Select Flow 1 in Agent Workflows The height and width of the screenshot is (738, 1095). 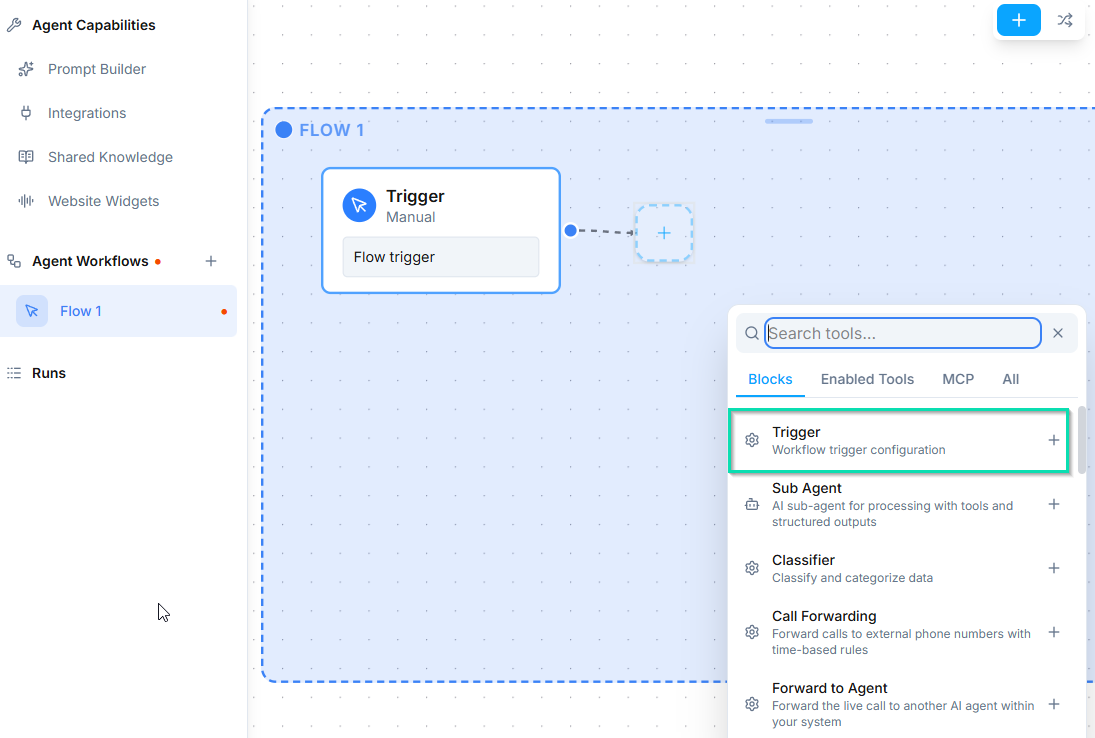click(x=81, y=311)
